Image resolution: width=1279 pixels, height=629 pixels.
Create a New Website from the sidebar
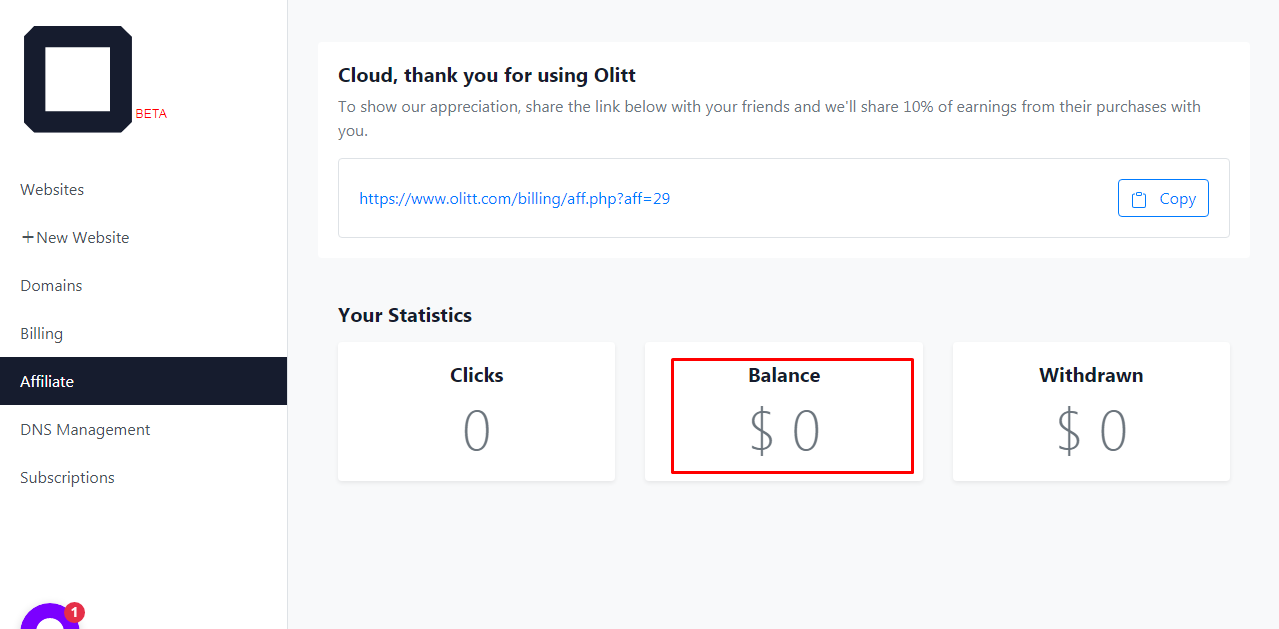click(82, 237)
